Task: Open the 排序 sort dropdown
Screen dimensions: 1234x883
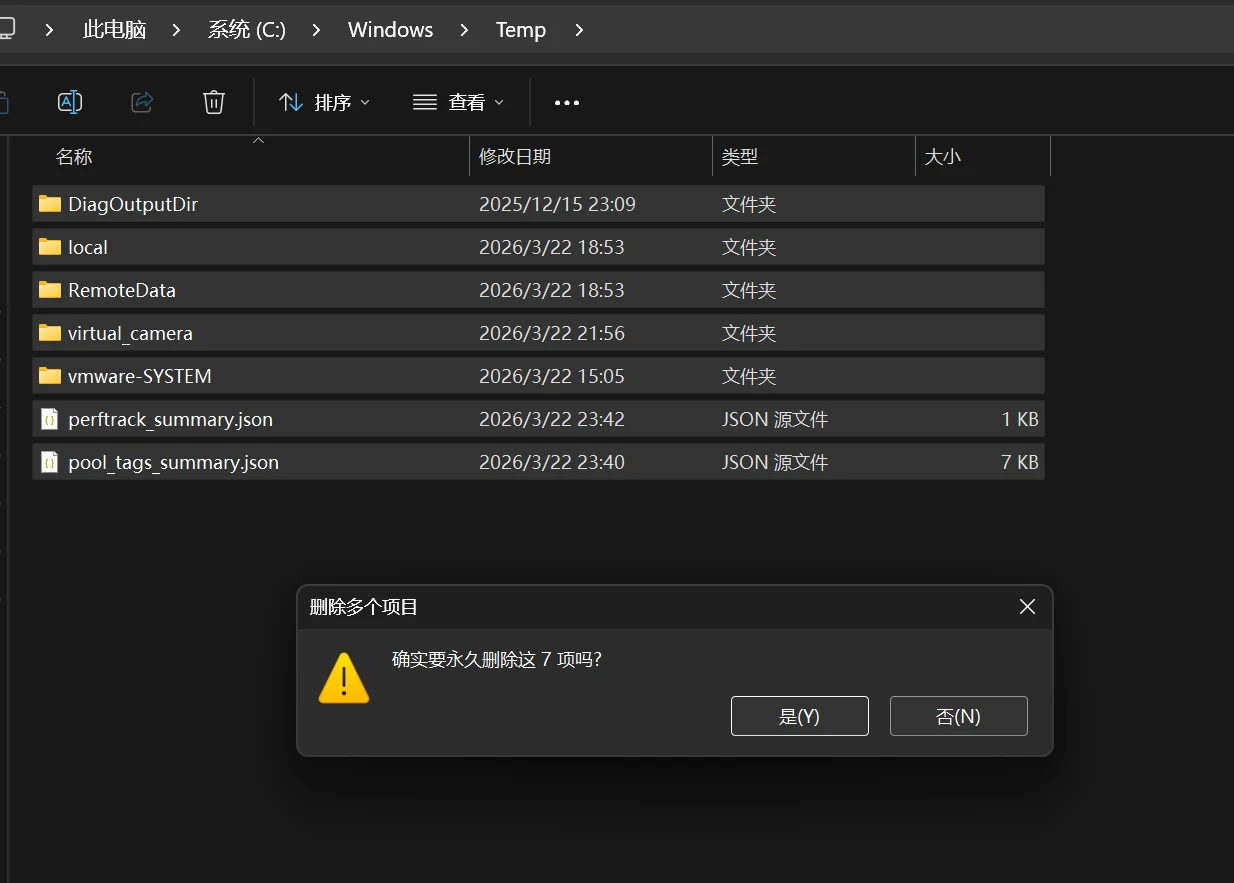Action: pos(325,102)
